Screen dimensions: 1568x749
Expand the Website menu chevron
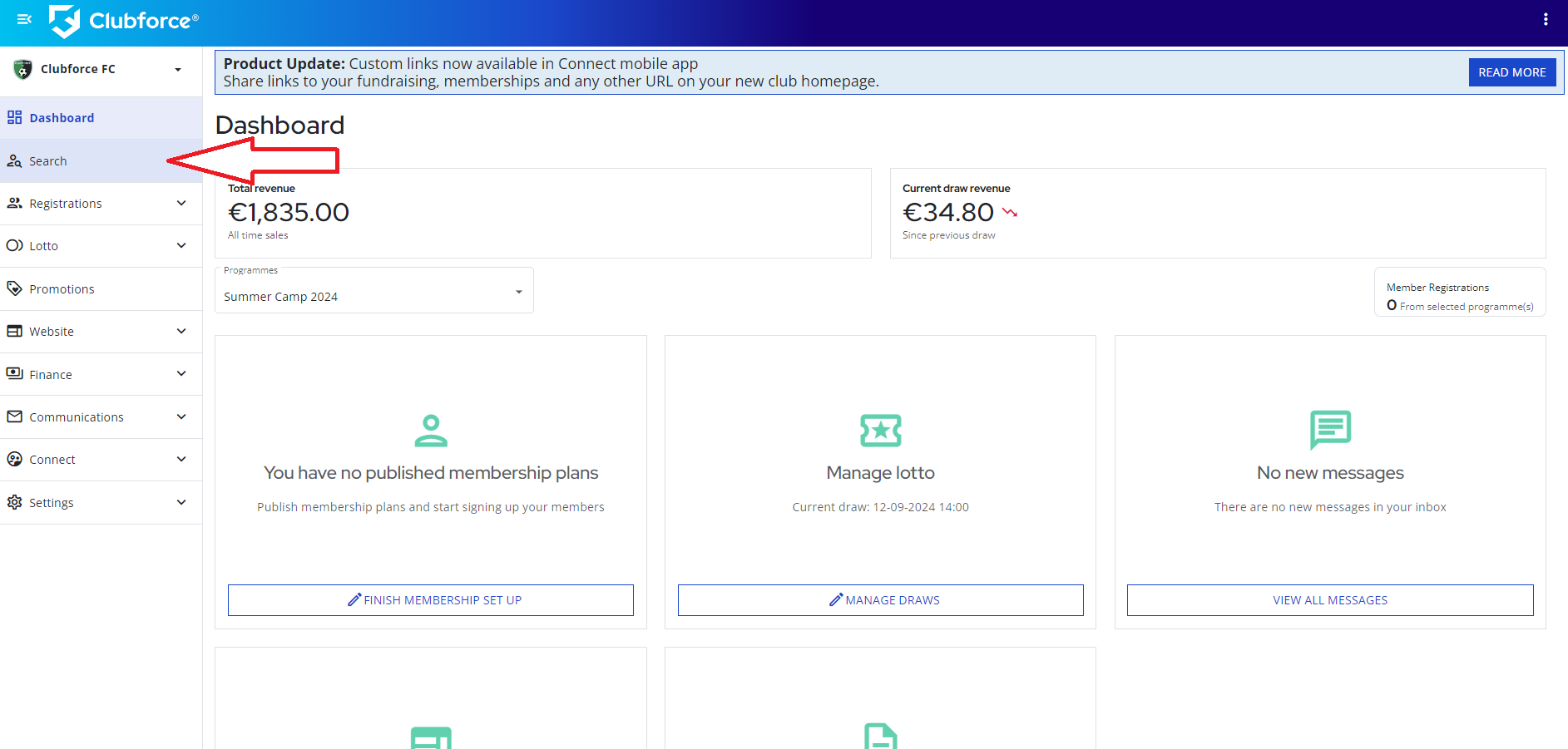[181, 331]
